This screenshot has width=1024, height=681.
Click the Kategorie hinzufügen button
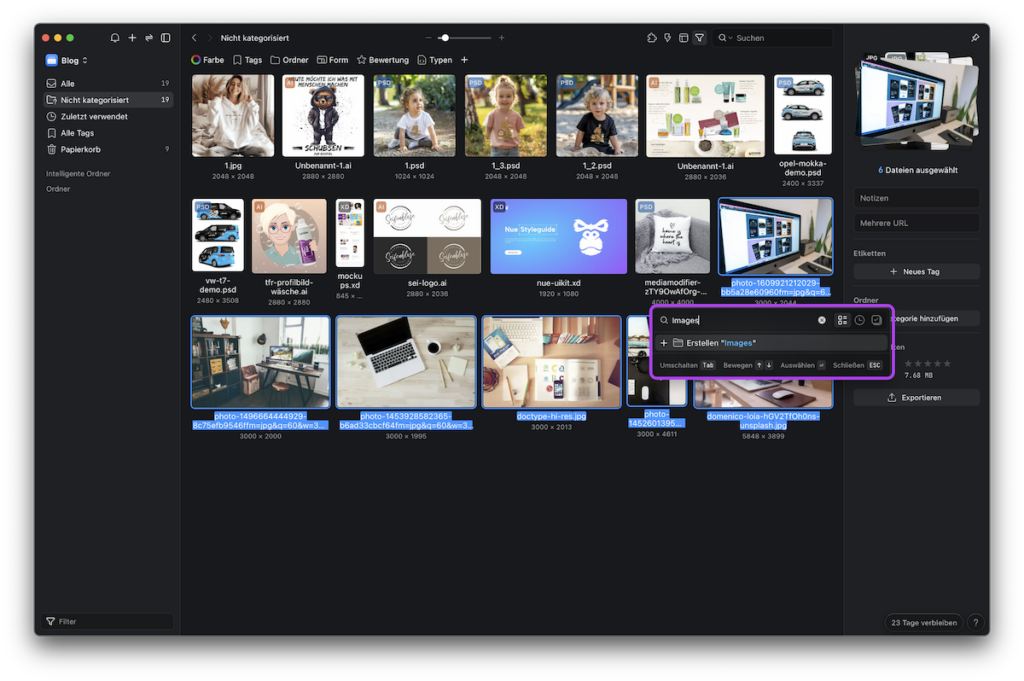pyautogui.click(x=936, y=319)
